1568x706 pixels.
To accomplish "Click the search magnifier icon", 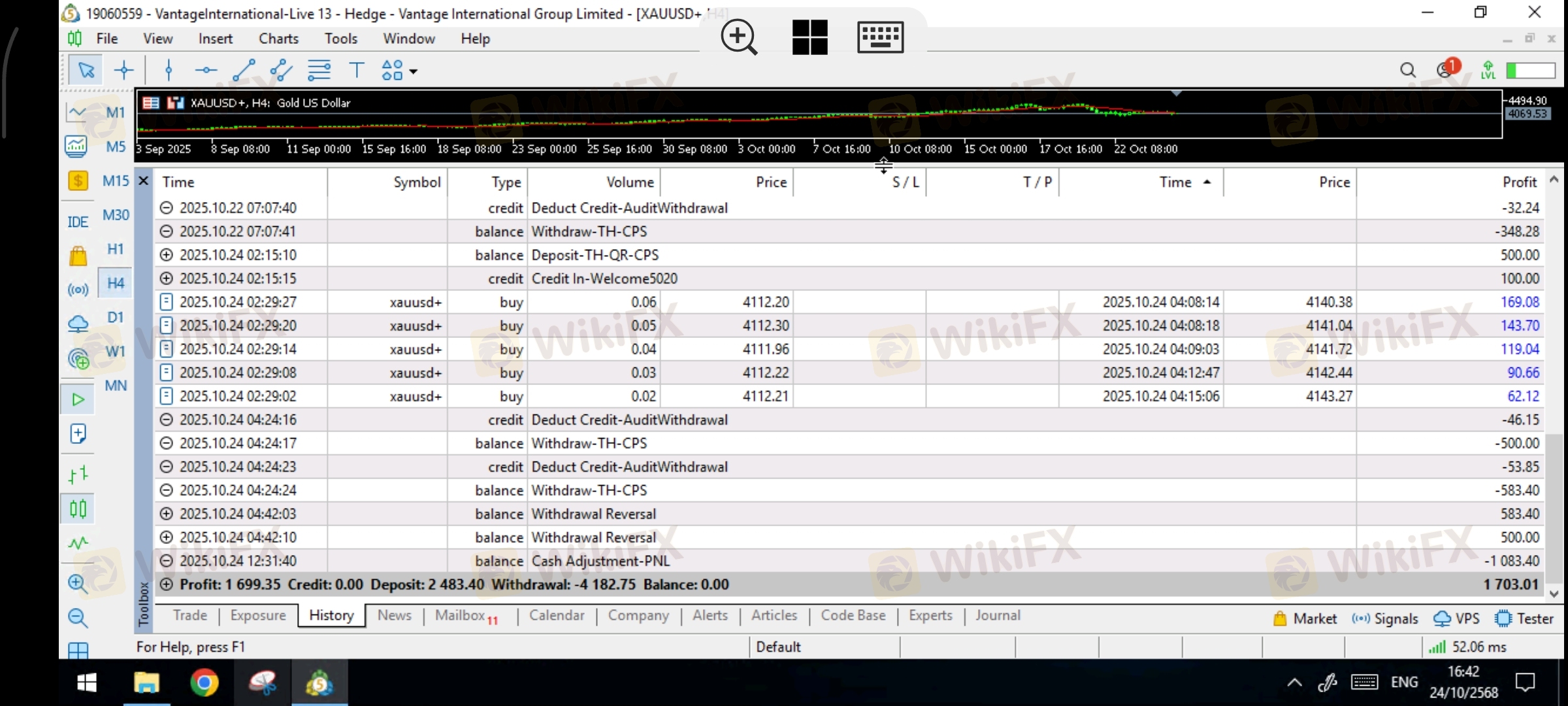I will pos(1408,70).
